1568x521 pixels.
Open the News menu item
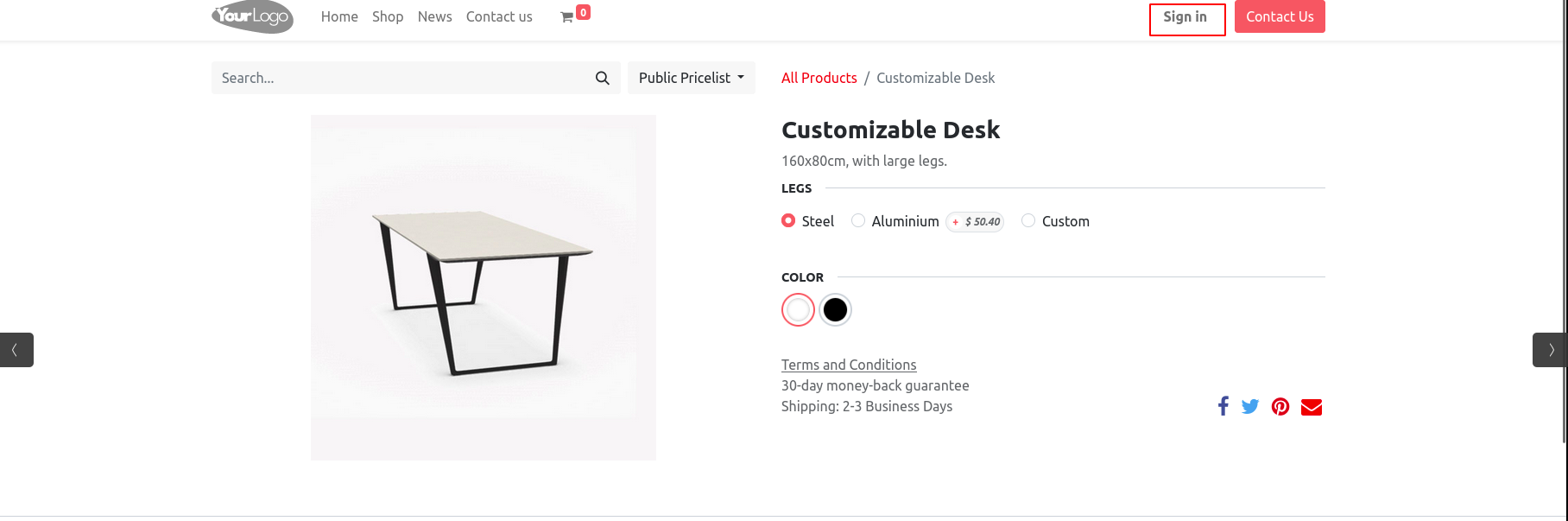[x=434, y=16]
